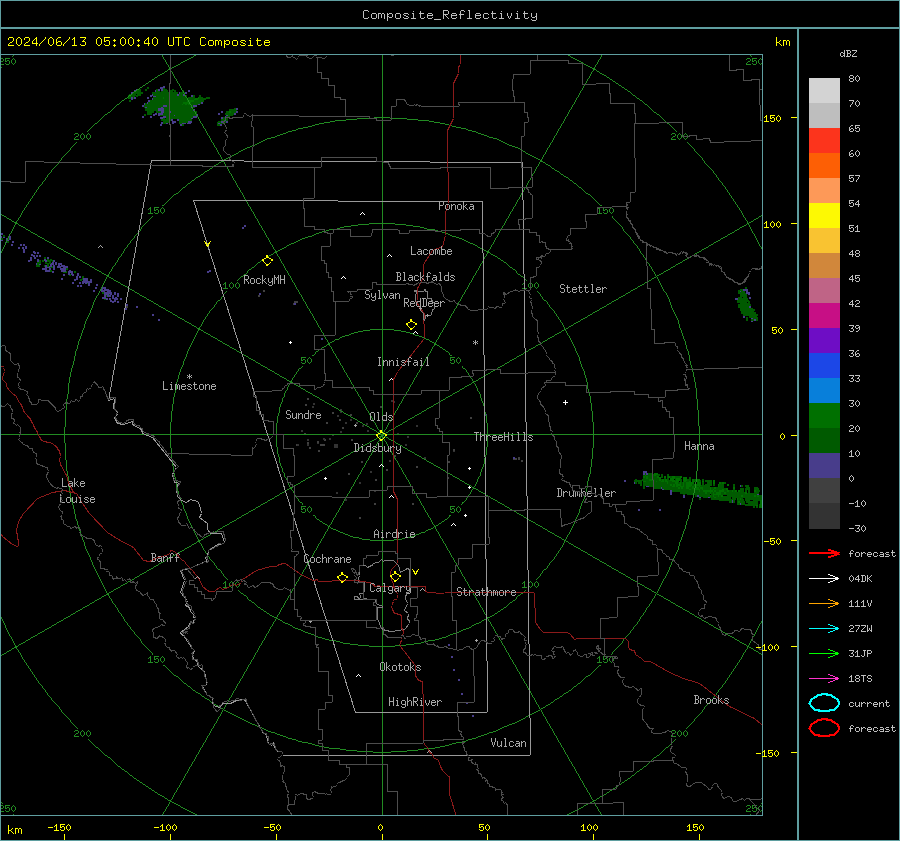
Task: Click the Innisfail city label
Action: coord(403,362)
